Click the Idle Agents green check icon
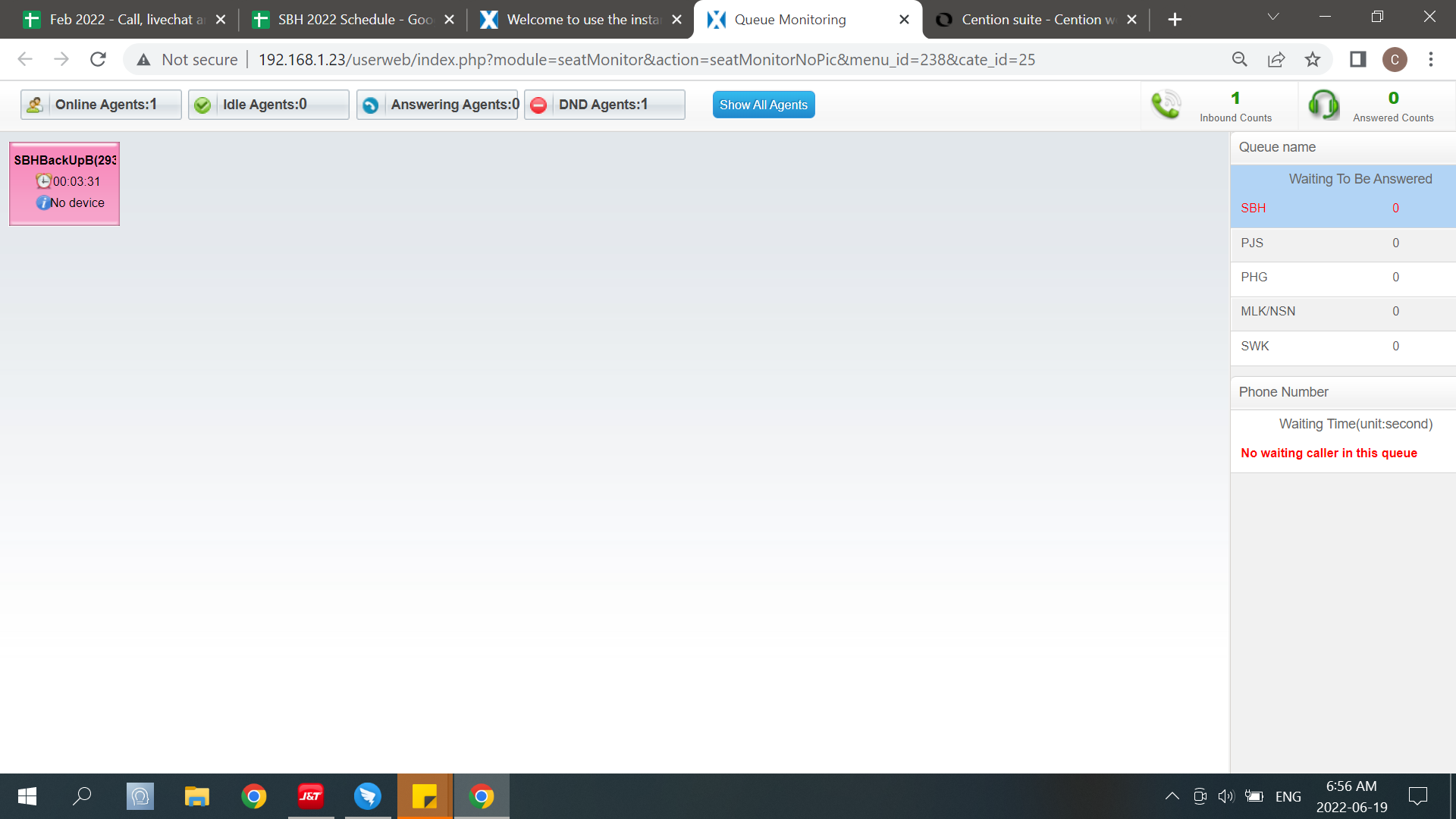 point(202,105)
